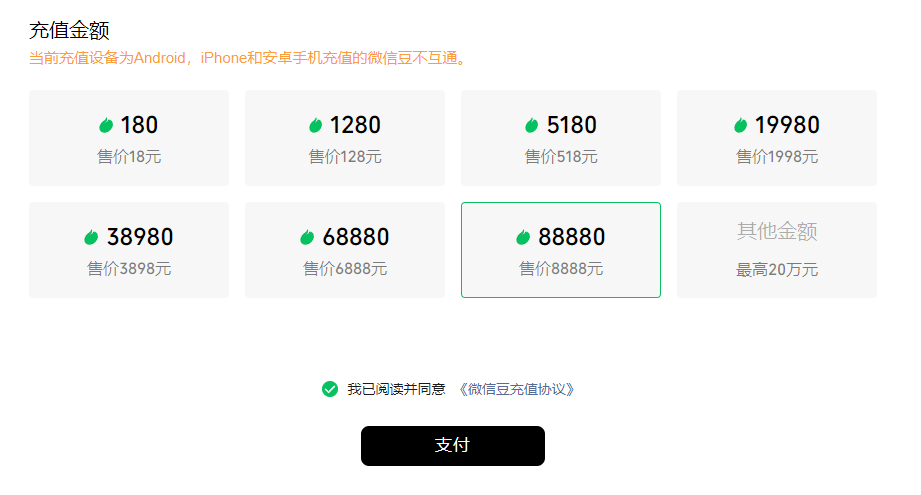921x495 pixels.
Task: Pick the 售价6888元 recharge option
Action: coord(345,250)
